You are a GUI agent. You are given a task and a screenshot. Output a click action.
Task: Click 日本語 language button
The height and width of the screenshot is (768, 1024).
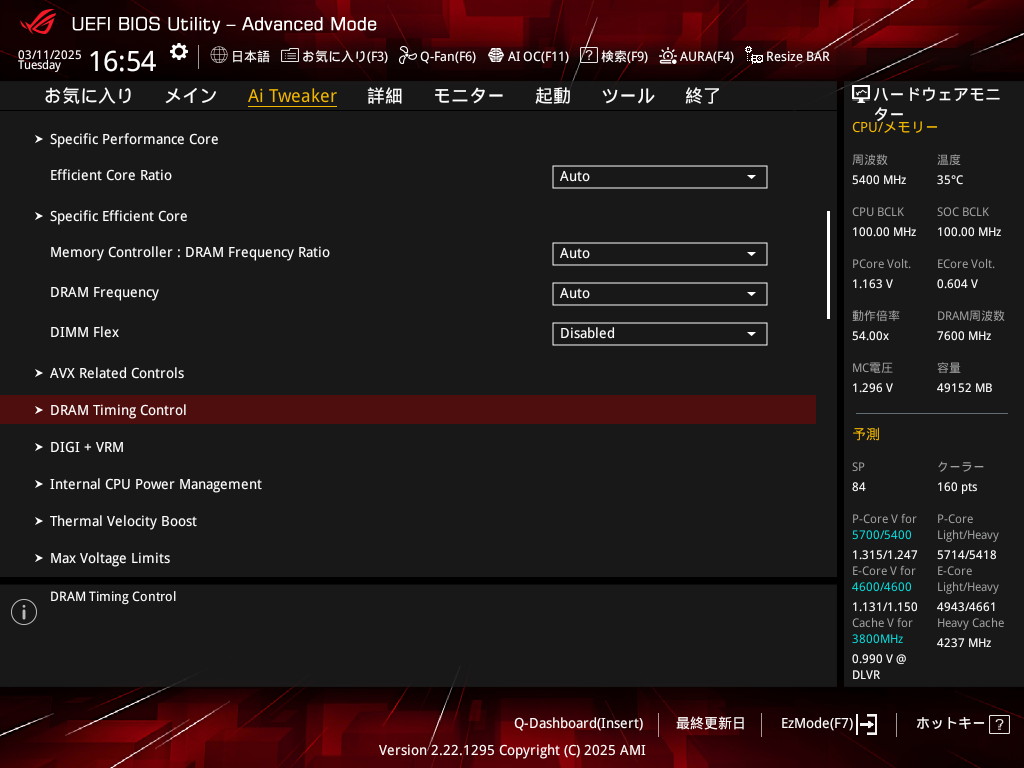point(240,56)
